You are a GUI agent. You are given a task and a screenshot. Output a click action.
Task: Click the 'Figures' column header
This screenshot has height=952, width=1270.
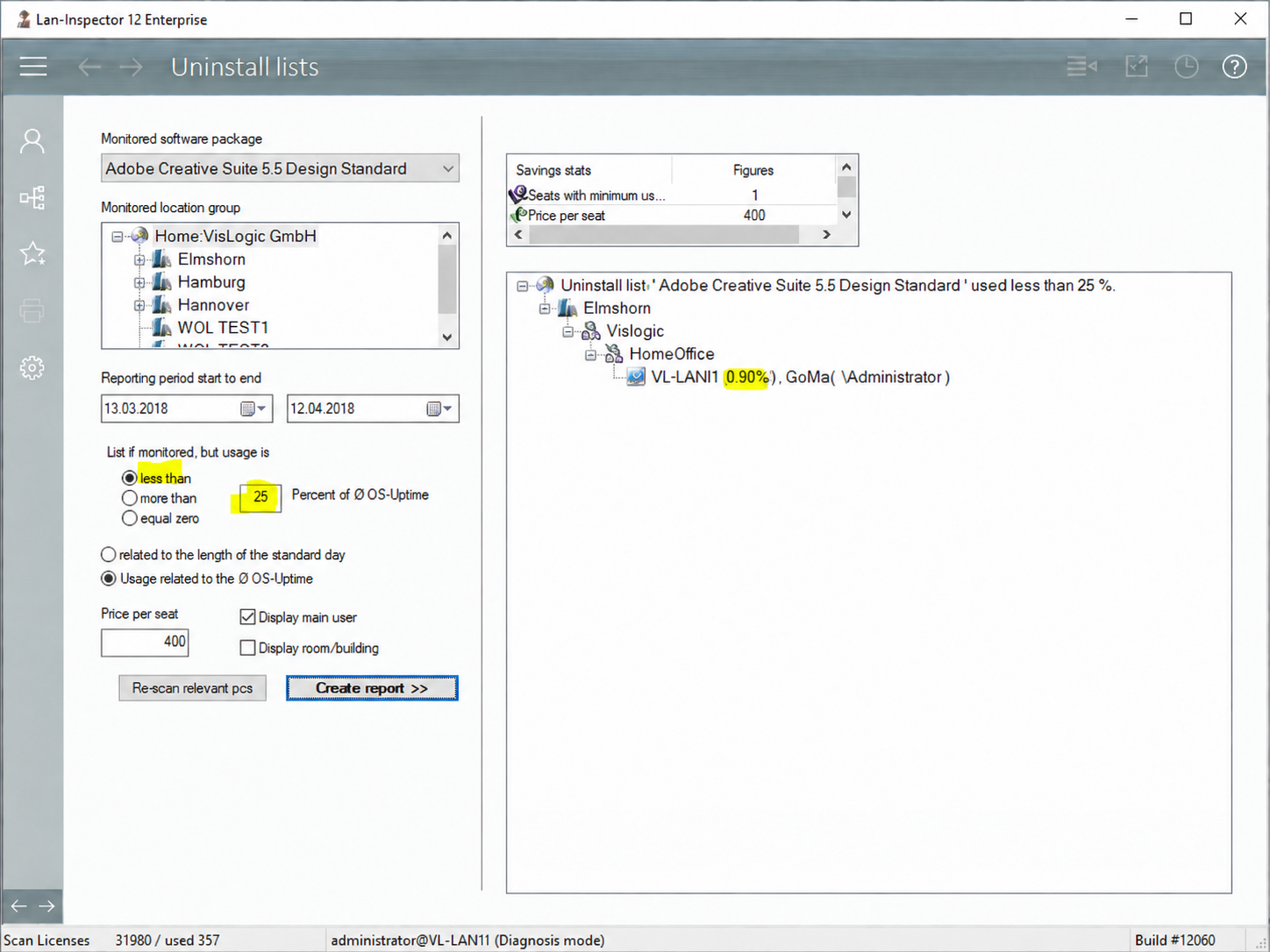coord(753,170)
